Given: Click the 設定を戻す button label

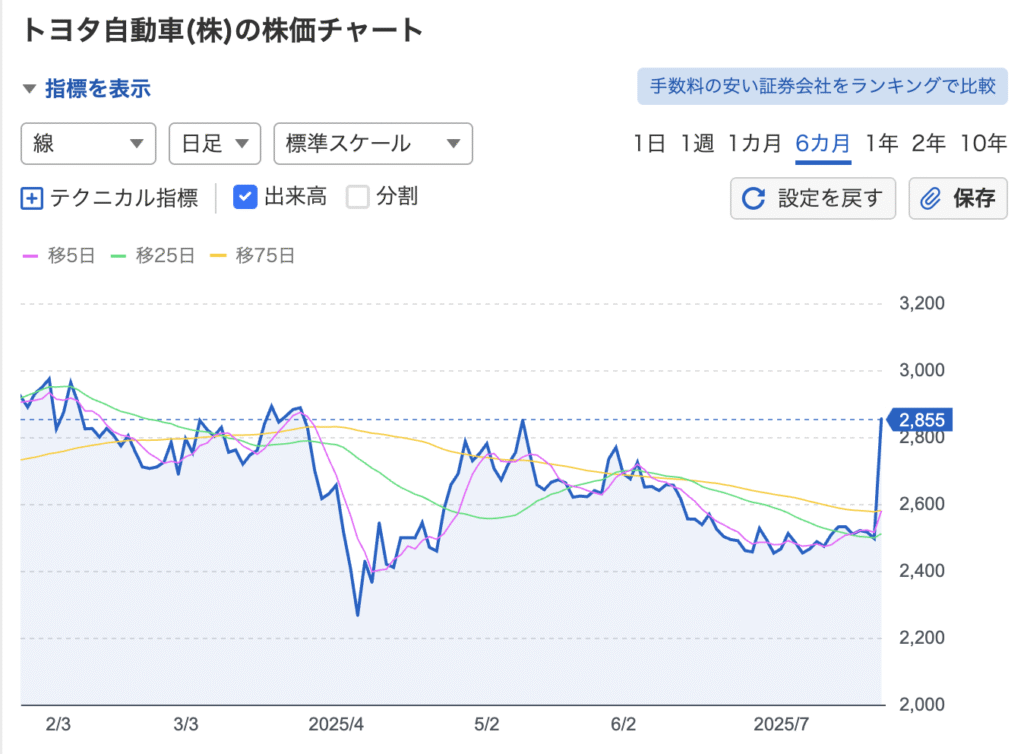Looking at the screenshot, I should click(830, 198).
